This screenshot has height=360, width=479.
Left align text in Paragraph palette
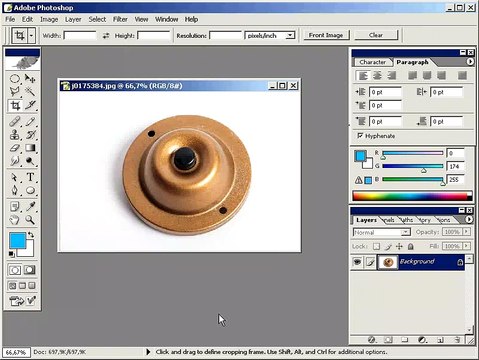pyautogui.click(x=362, y=76)
